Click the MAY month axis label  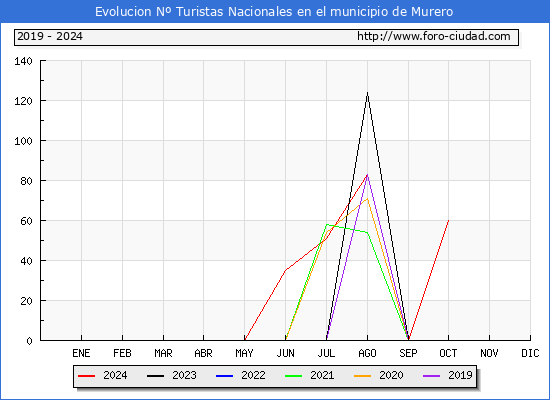click(x=244, y=353)
